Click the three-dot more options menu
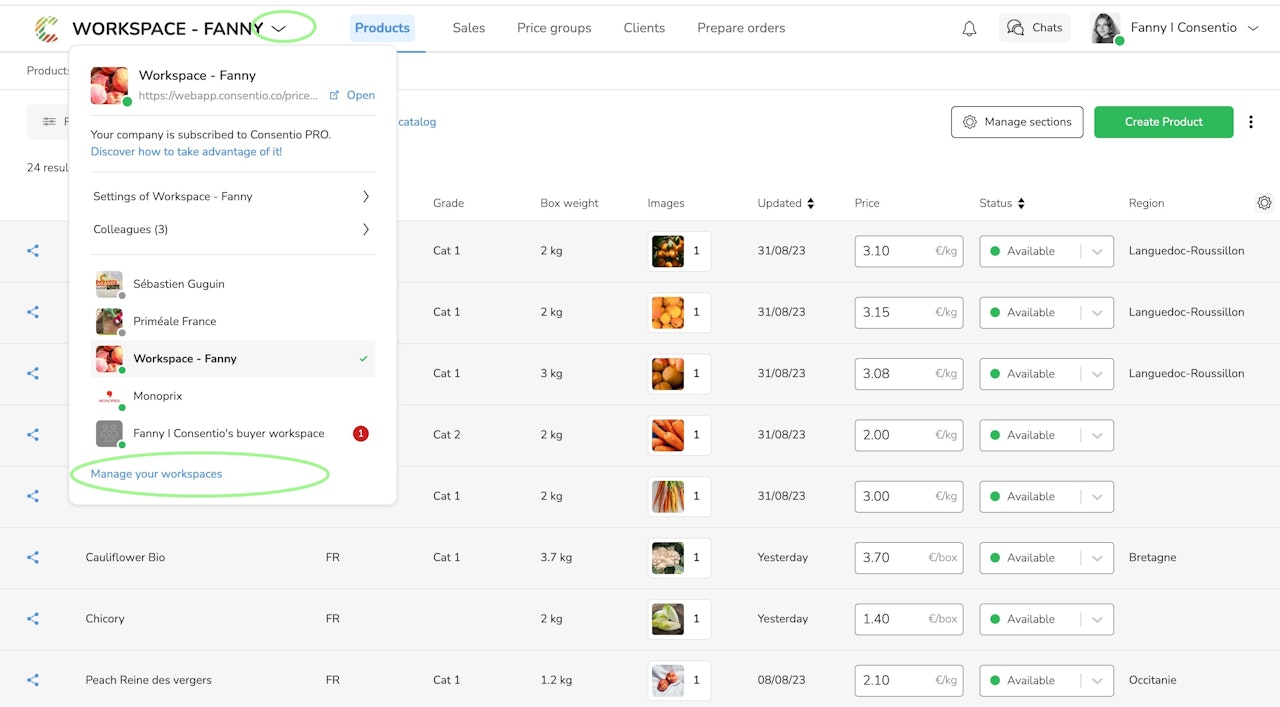This screenshot has height=707, width=1280. (x=1251, y=122)
